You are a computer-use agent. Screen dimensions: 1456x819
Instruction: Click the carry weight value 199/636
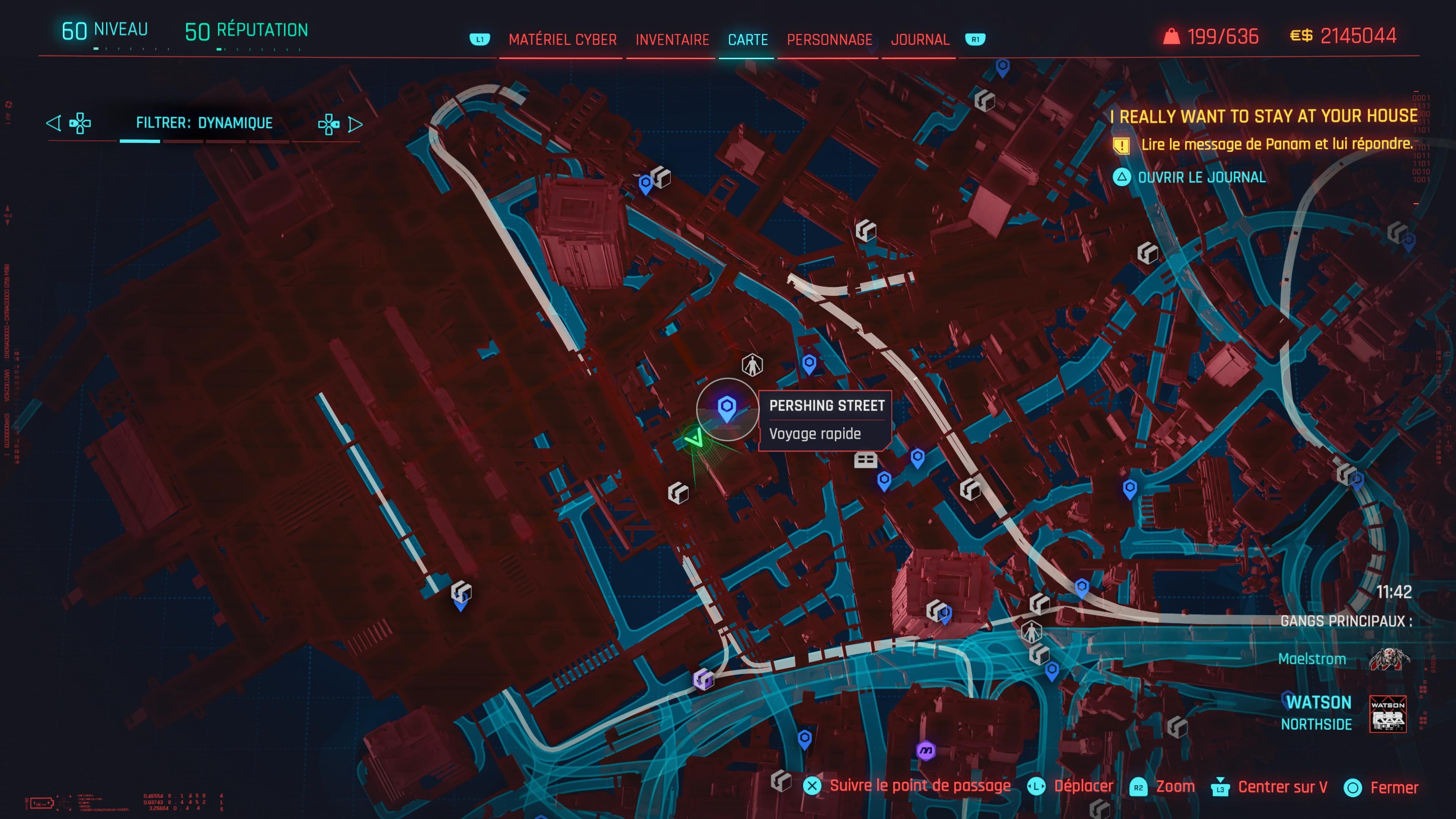(x=1223, y=37)
